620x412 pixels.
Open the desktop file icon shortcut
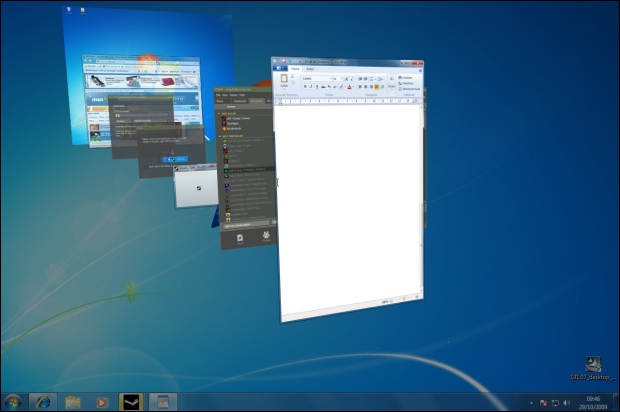coord(592,365)
